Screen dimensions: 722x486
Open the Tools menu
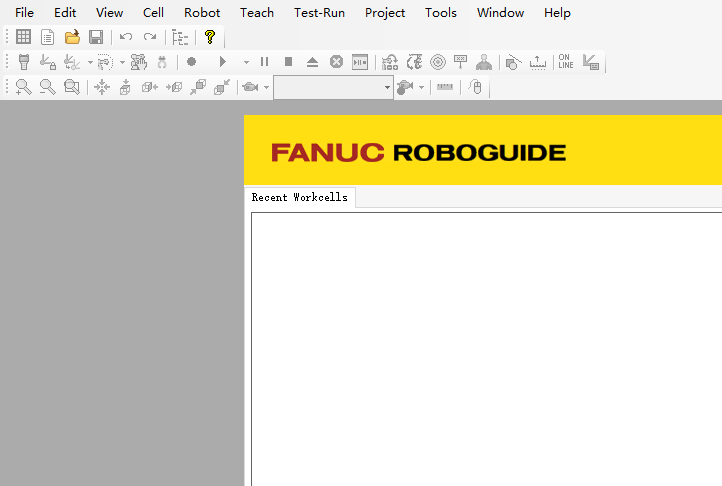[x=441, y=13]
